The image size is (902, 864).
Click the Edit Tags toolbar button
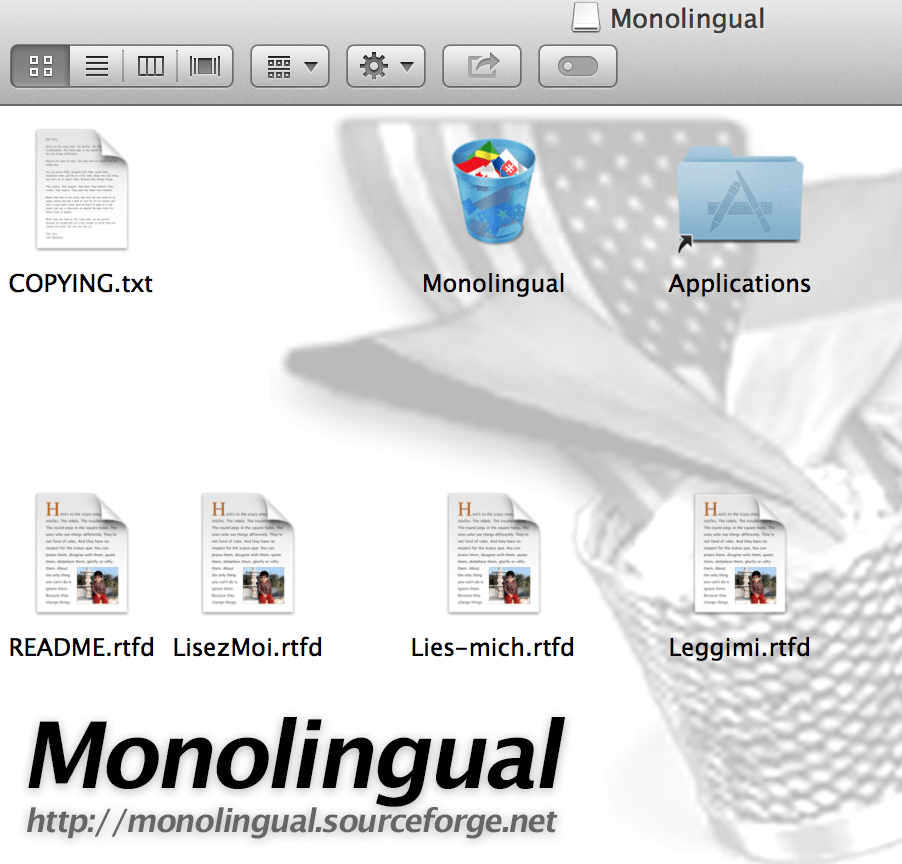(578, 67)
